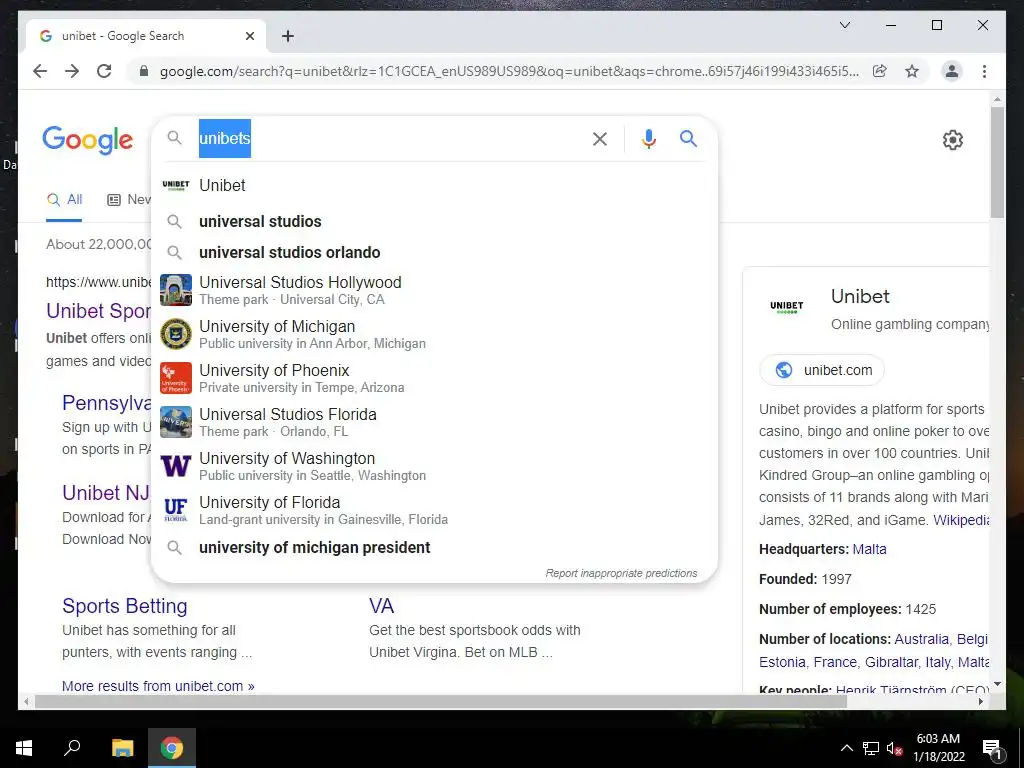Bookmark this tab with star icon

[x=912, y=71]
